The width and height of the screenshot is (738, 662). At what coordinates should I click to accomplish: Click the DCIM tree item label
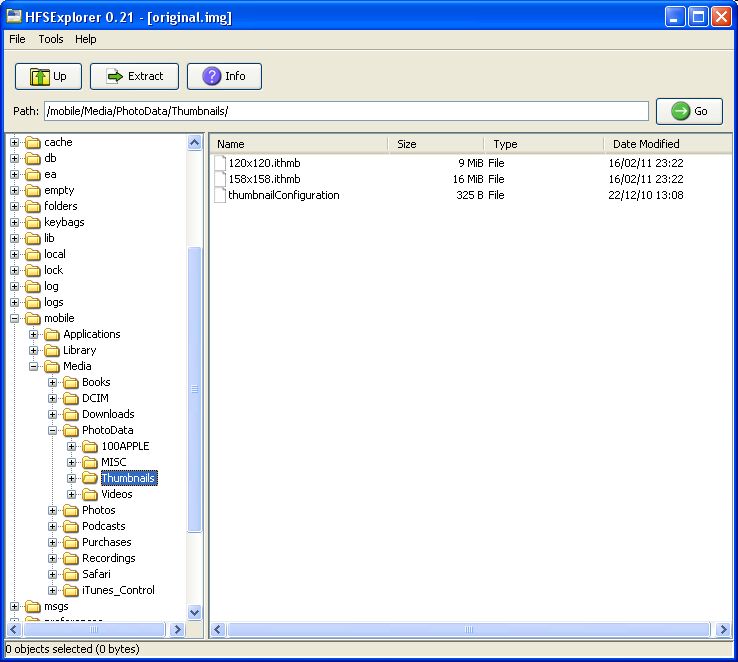[x=96, y=399]
